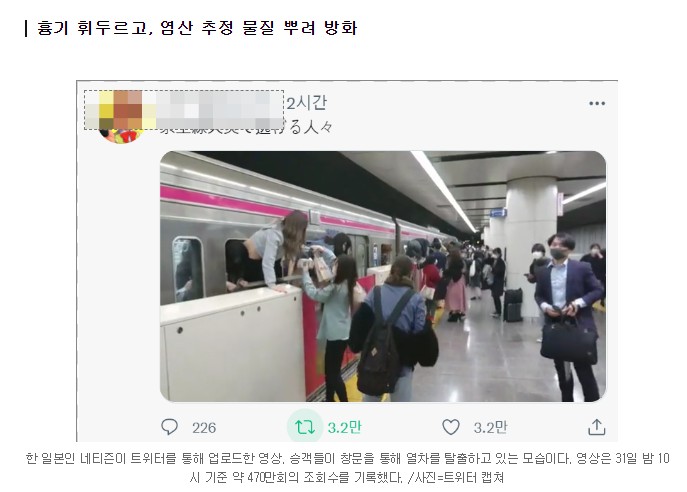This screenshot has width=687, height=492.
Task: Click the blurred username of the tweet
Action: 219,110
